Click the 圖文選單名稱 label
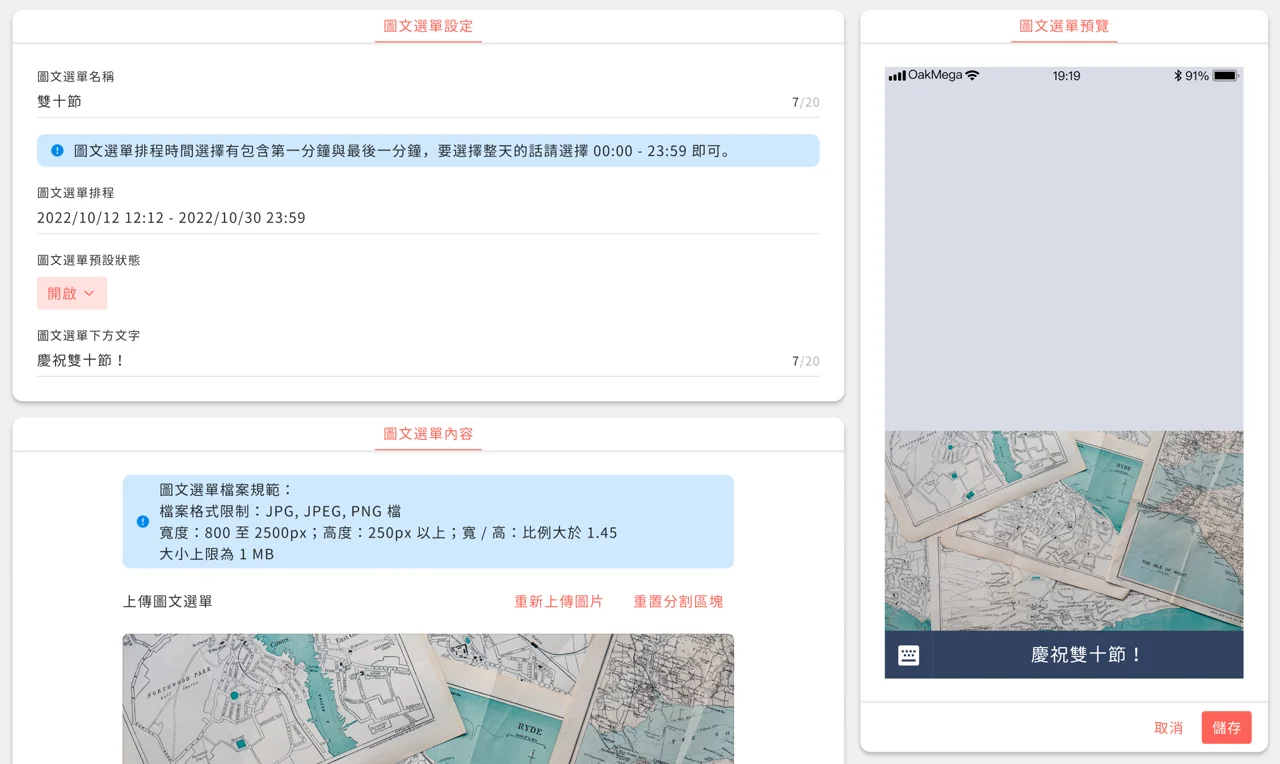The image size is (1280, 764). pos(76,77)
